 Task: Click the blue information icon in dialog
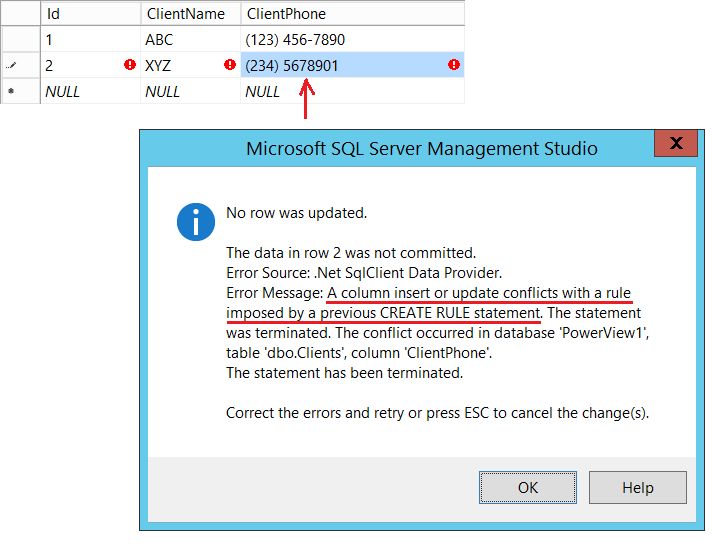pyautogui.click(x=196, y=222)
